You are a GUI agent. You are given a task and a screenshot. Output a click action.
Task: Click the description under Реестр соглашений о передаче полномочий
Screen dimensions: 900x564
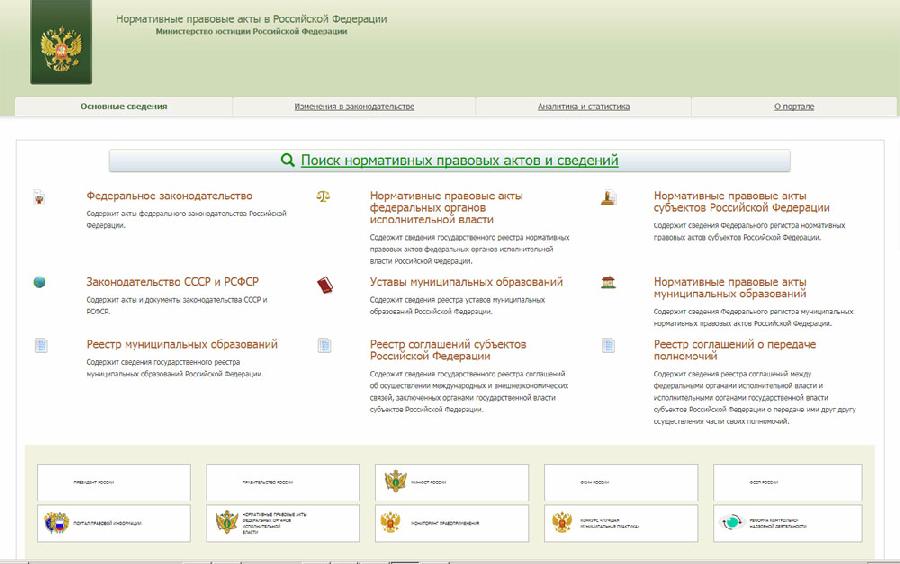[754, 397]
